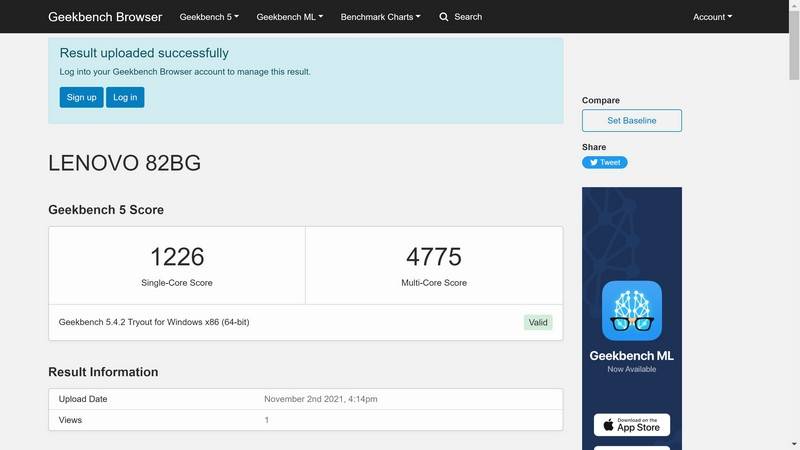The width and height of the screenshot is (800, 450).
Task: Click the Tweet button with the Twitter bird
Action: pyautogui.click(x=605, y=162)
